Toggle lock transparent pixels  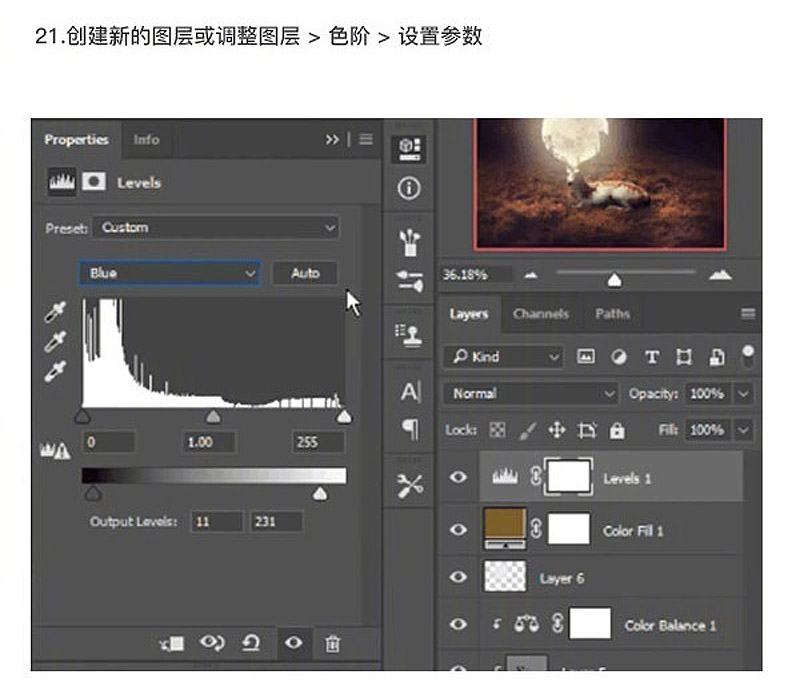click(497, 431)
